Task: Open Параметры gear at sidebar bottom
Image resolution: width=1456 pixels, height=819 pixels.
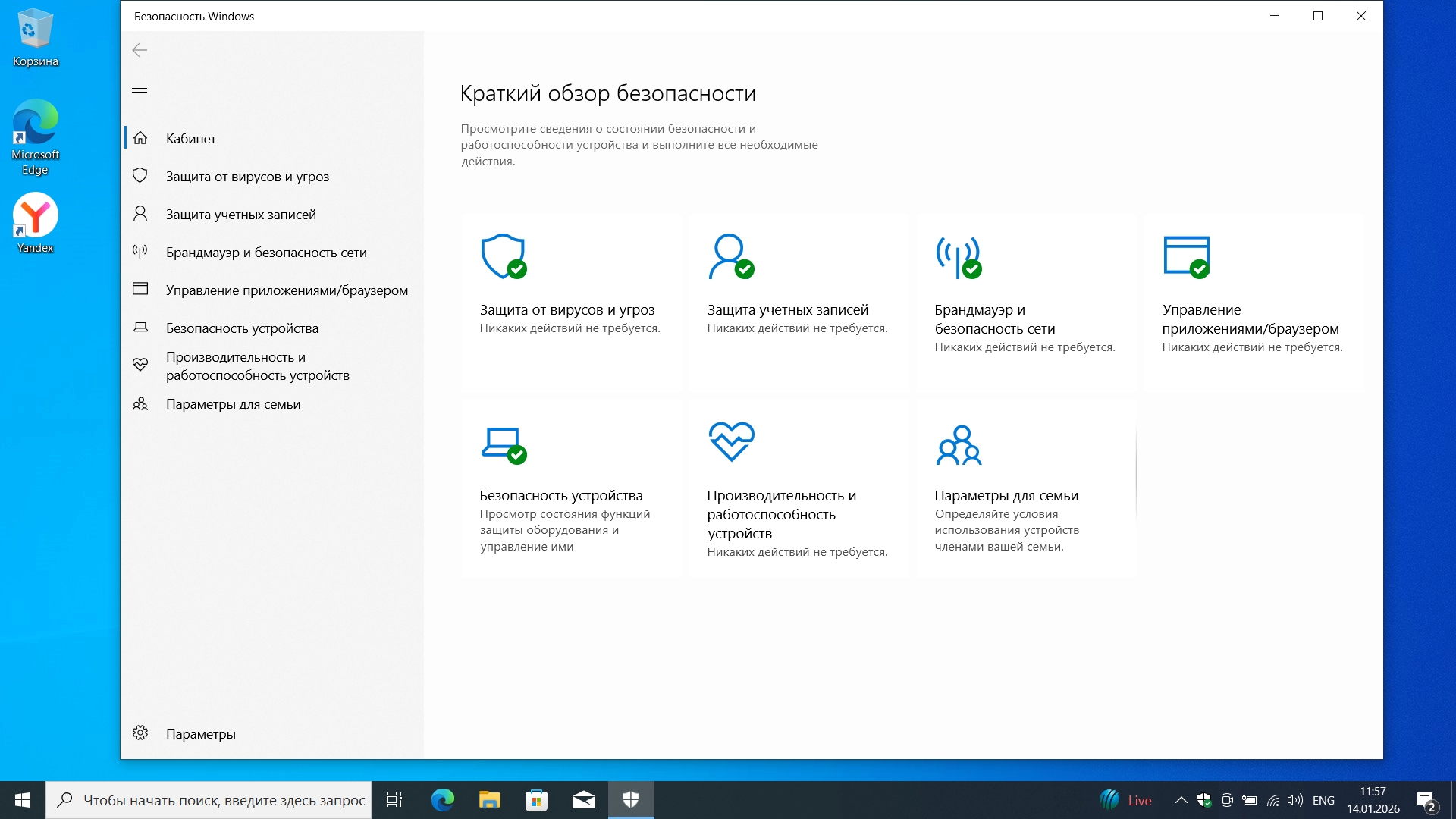Action: [140, 733]
